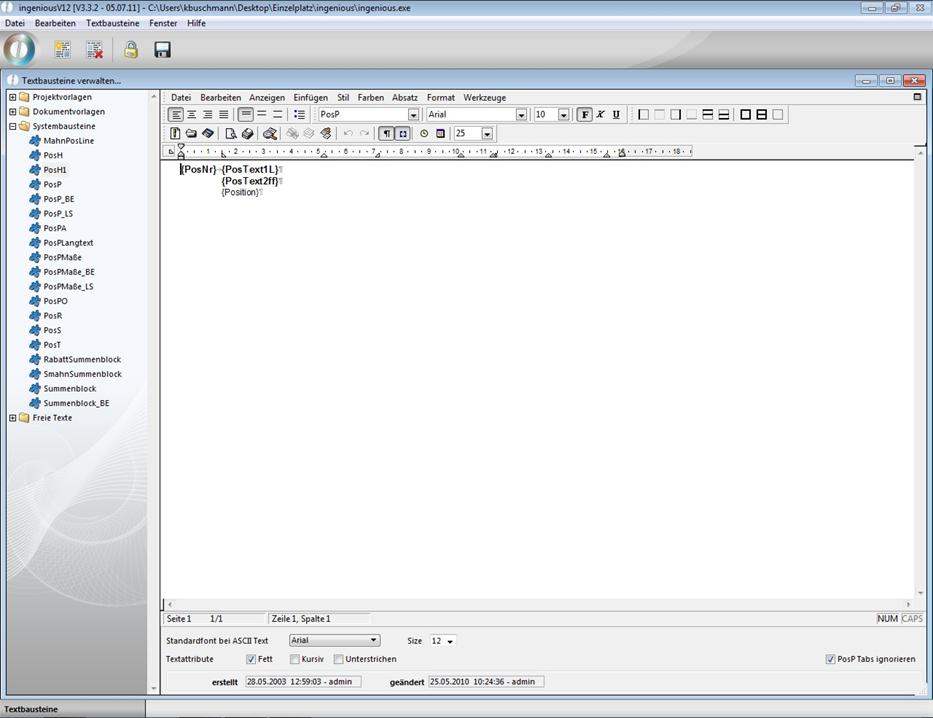Select PosPLangtext in the tree
Viewport: 933px width, 718px height.
tap(68, 243)
